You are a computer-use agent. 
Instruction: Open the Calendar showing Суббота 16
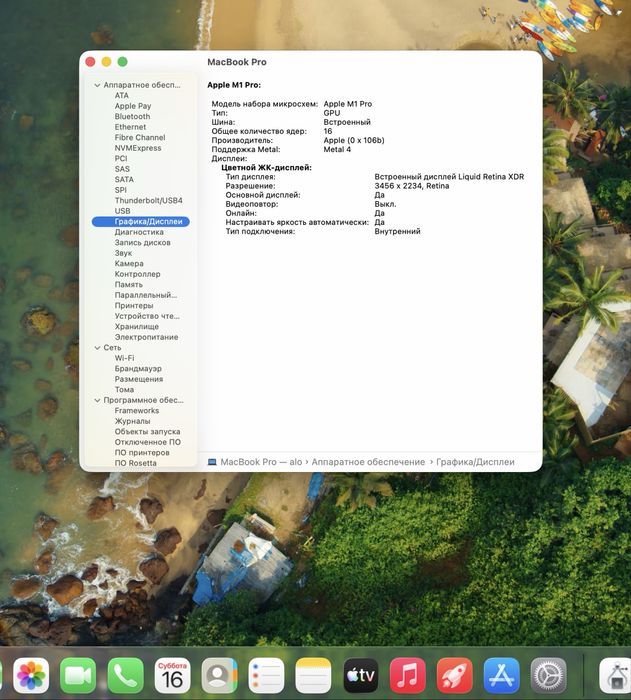[x=172, y=675]
